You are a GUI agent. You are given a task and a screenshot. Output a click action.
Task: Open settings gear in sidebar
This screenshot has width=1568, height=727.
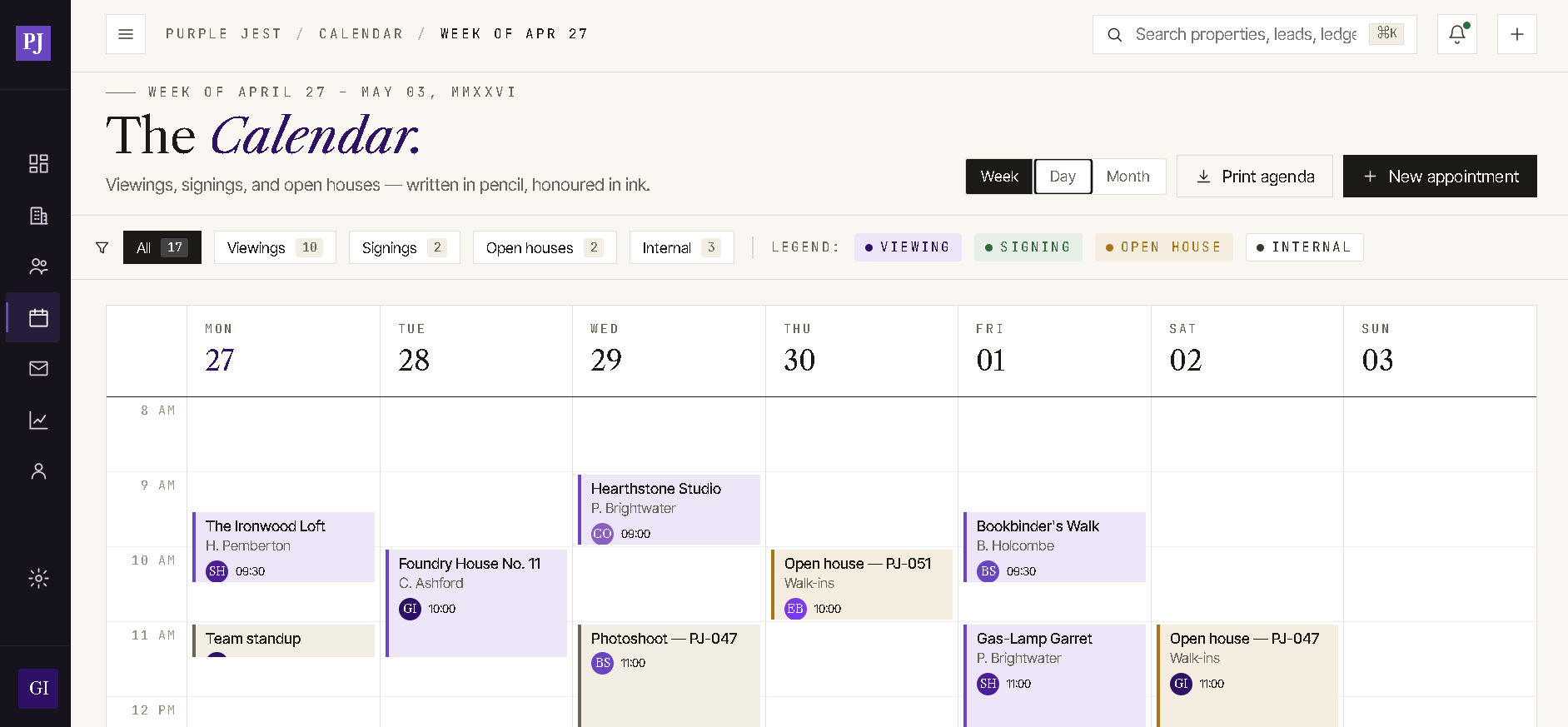pos(38,578)
